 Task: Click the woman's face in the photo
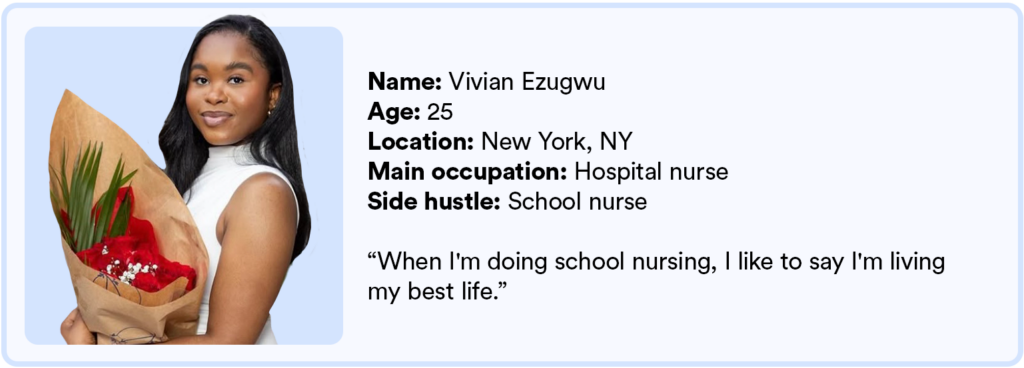(227, 91)
